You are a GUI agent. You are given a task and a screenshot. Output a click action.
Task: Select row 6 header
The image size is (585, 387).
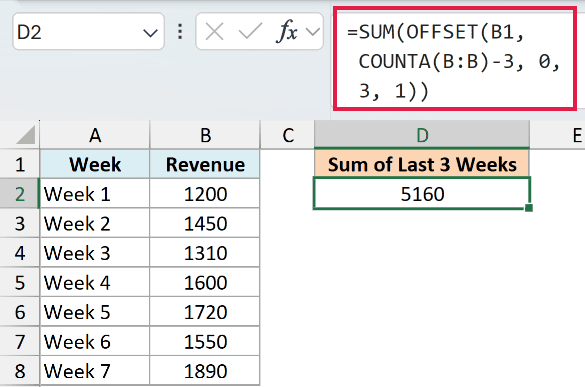tap(19, 312)
